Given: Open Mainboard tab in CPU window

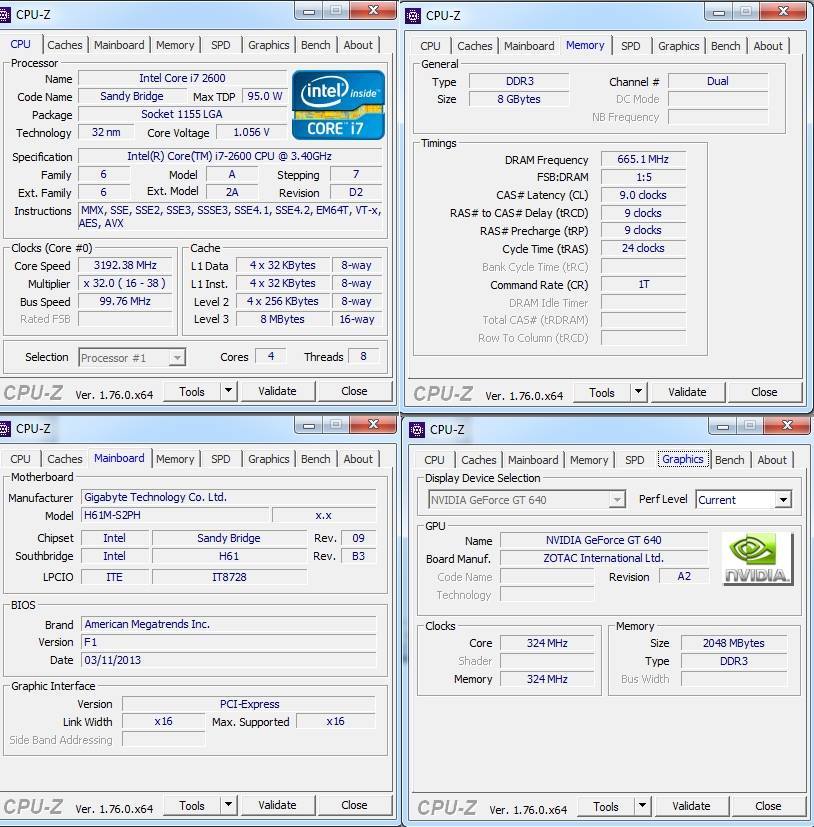Looking at the screenshot, I should (119, 45).
